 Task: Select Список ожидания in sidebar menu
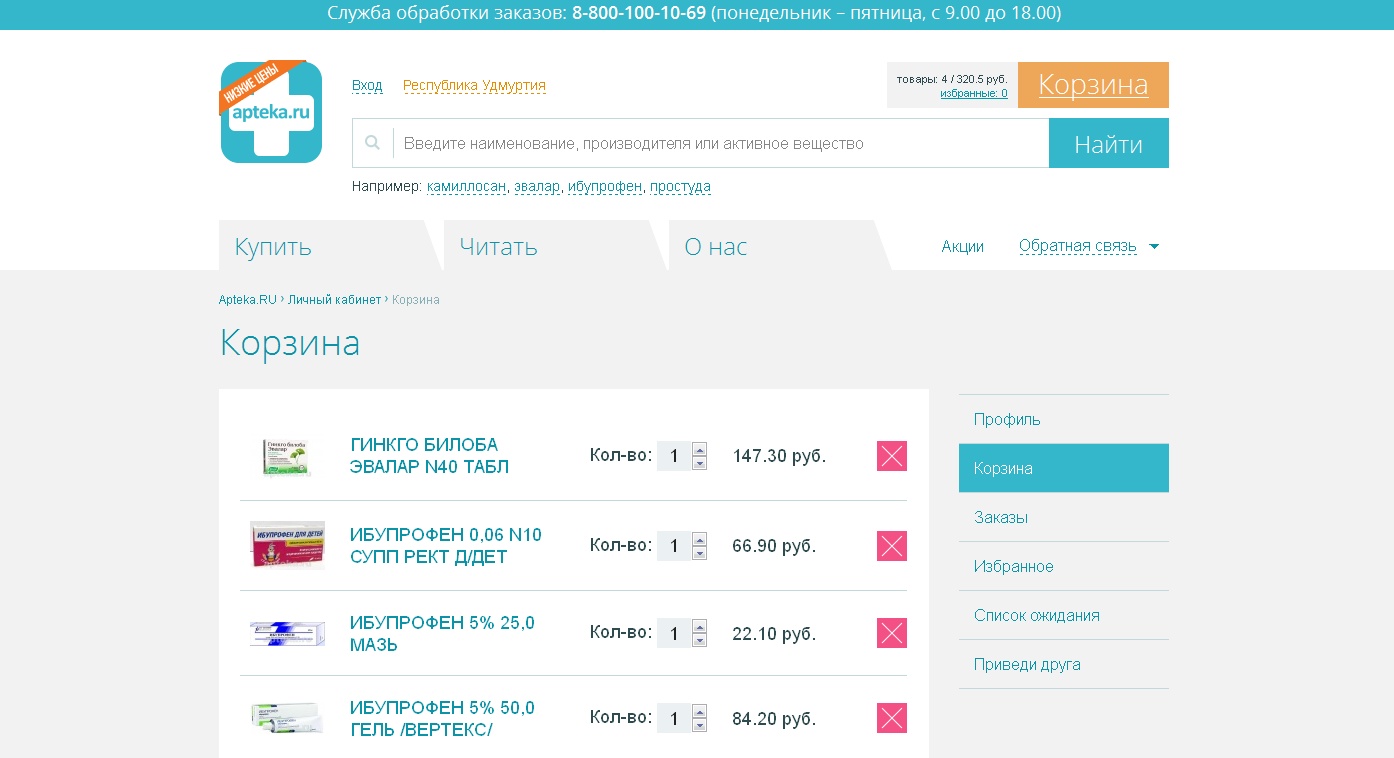tap(1064, 615)
